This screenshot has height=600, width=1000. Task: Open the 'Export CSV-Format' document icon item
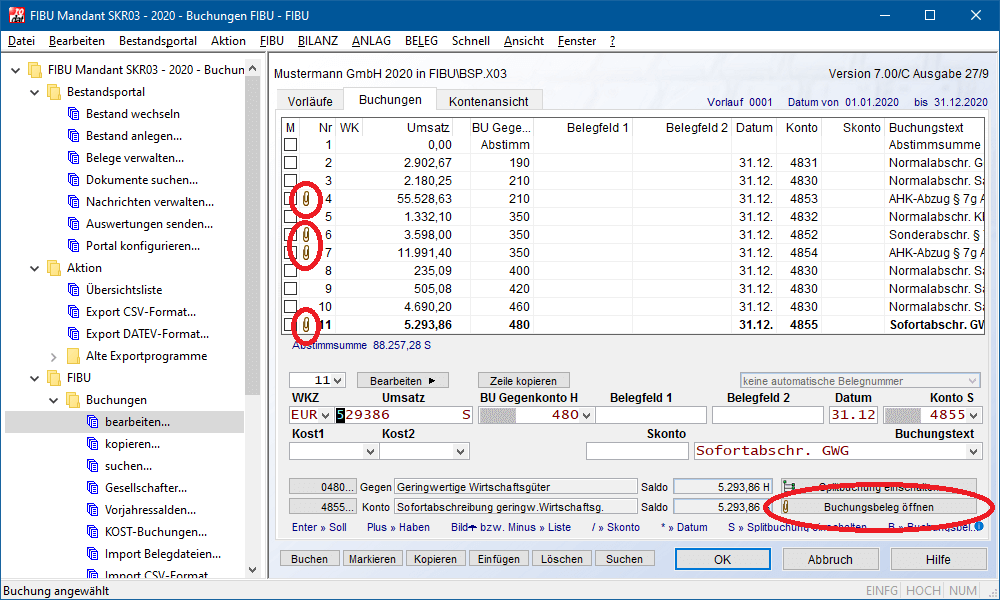click(x=73, y=312)
